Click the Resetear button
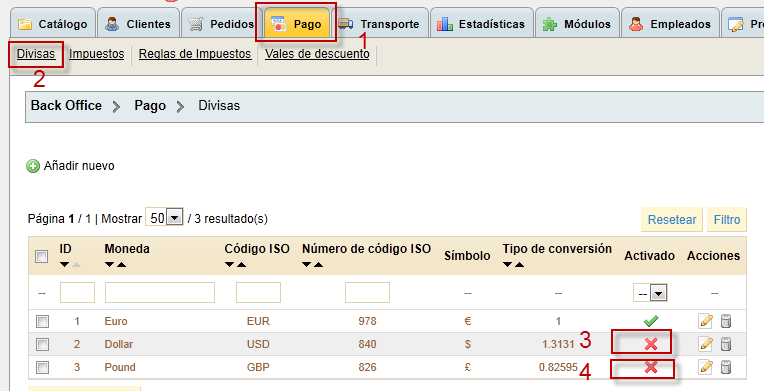764x391 pixels. pyautogui.click(x=671, y=219)
